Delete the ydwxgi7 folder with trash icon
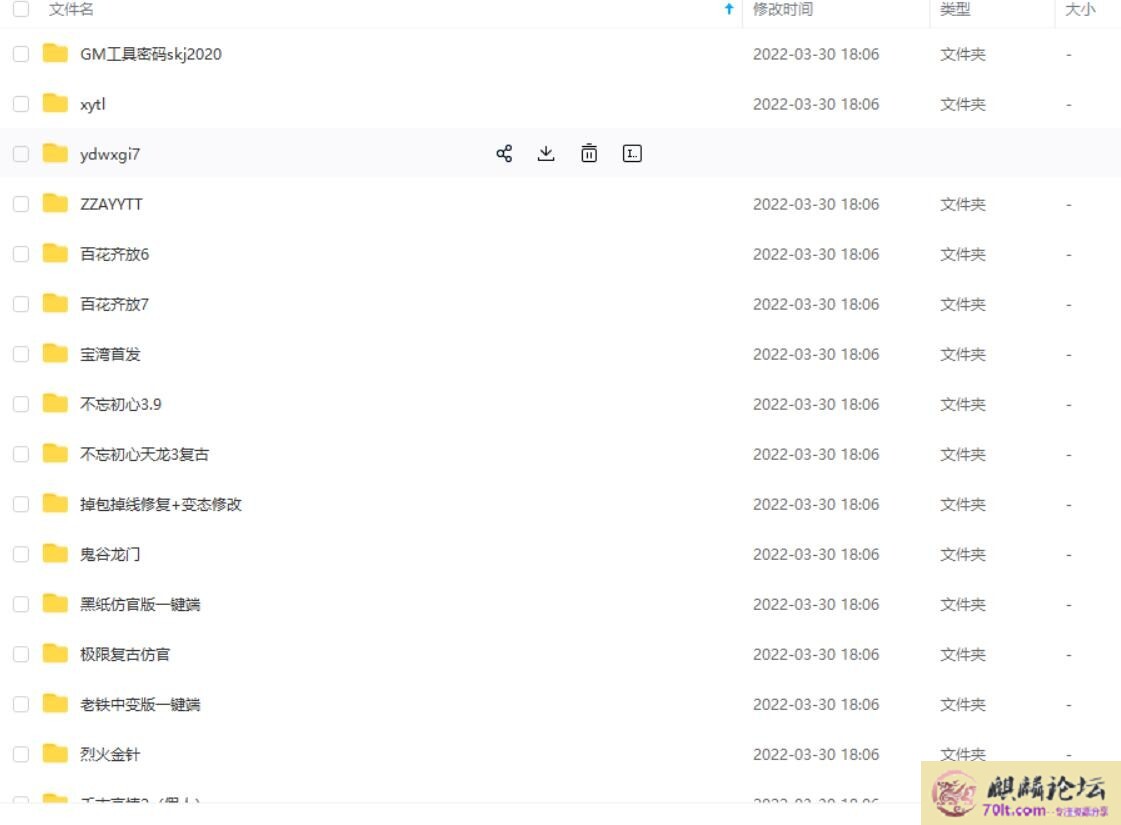Image resolution: width=1121 pixels, height=825 pixels. (x=589, y=154)
